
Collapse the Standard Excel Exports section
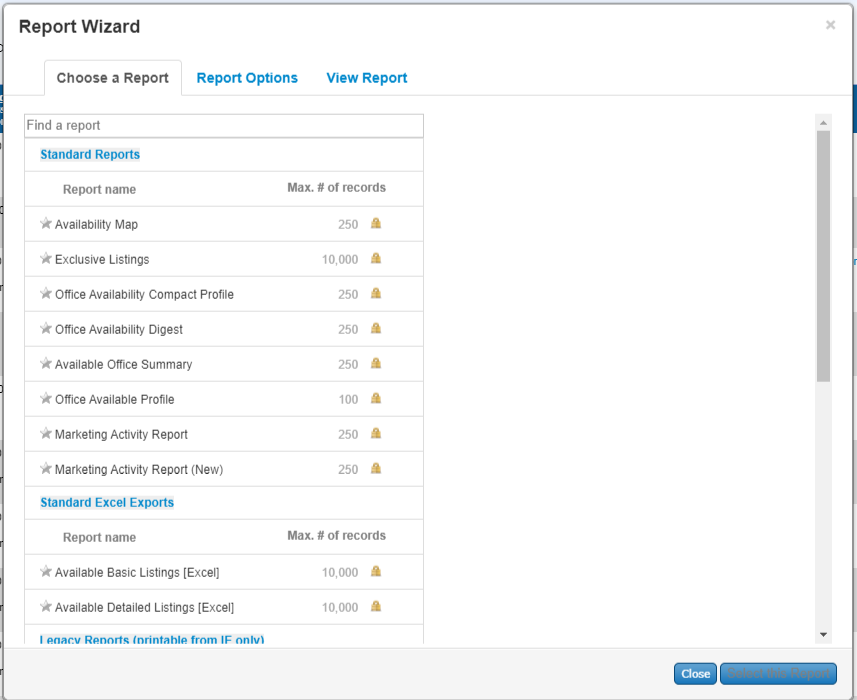click(x=107, y=503)
